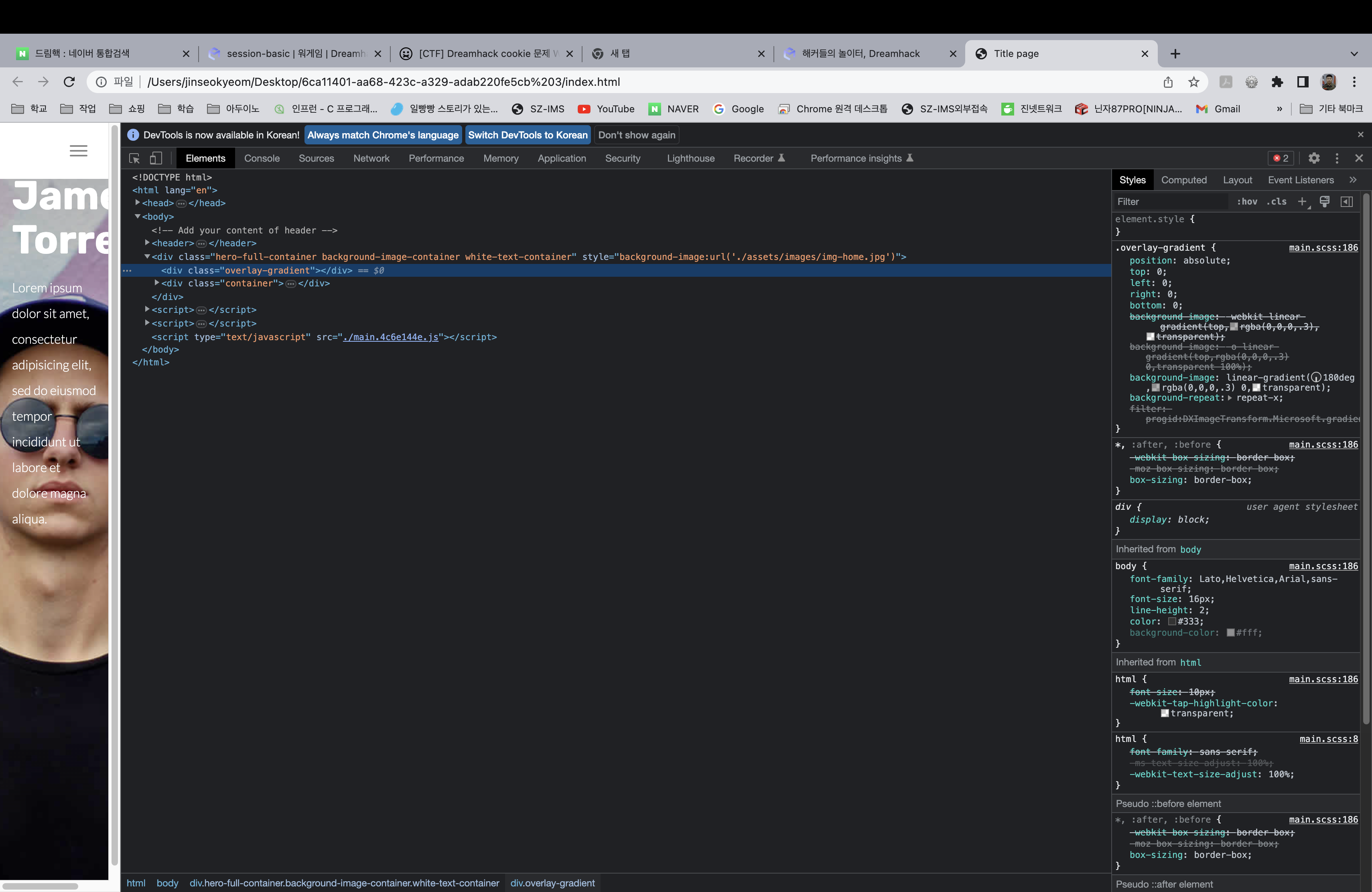Expand background-repeat shorthand value
Image resolution: width=1372 pixels, height=892 pixels.
coord(1230,397)
